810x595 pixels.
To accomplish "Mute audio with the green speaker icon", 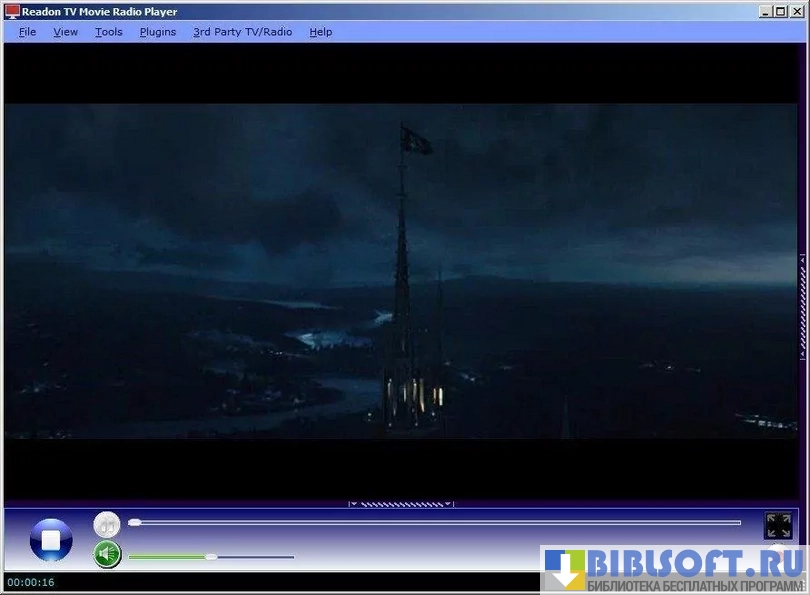I will click(107, 554).
